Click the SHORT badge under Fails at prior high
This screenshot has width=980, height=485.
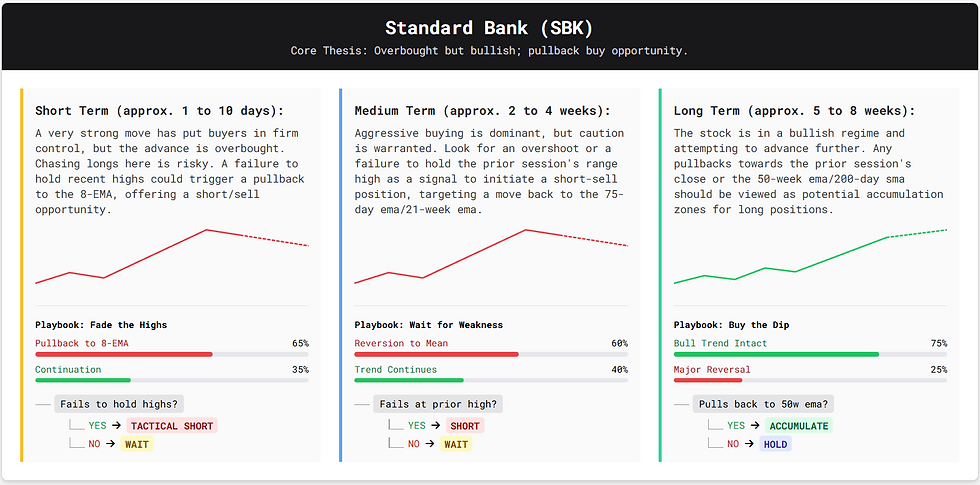click(465, 426)
